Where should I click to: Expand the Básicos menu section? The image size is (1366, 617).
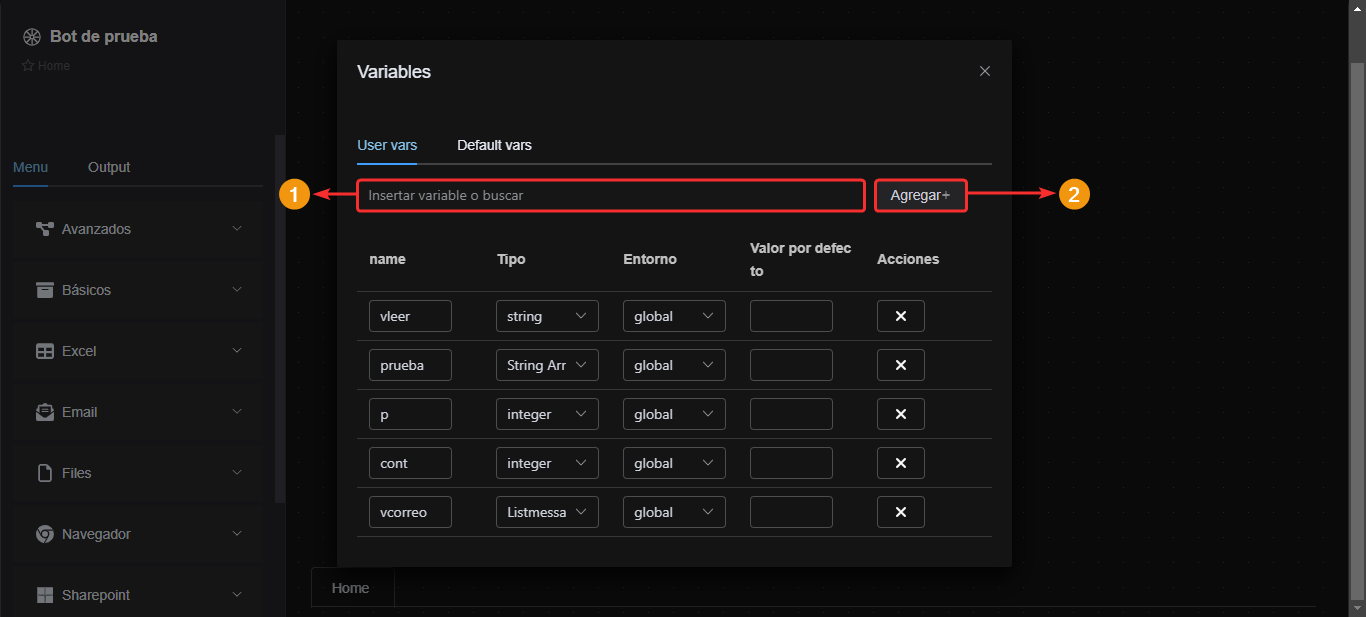pyautogui.click(x=139, y=290)
